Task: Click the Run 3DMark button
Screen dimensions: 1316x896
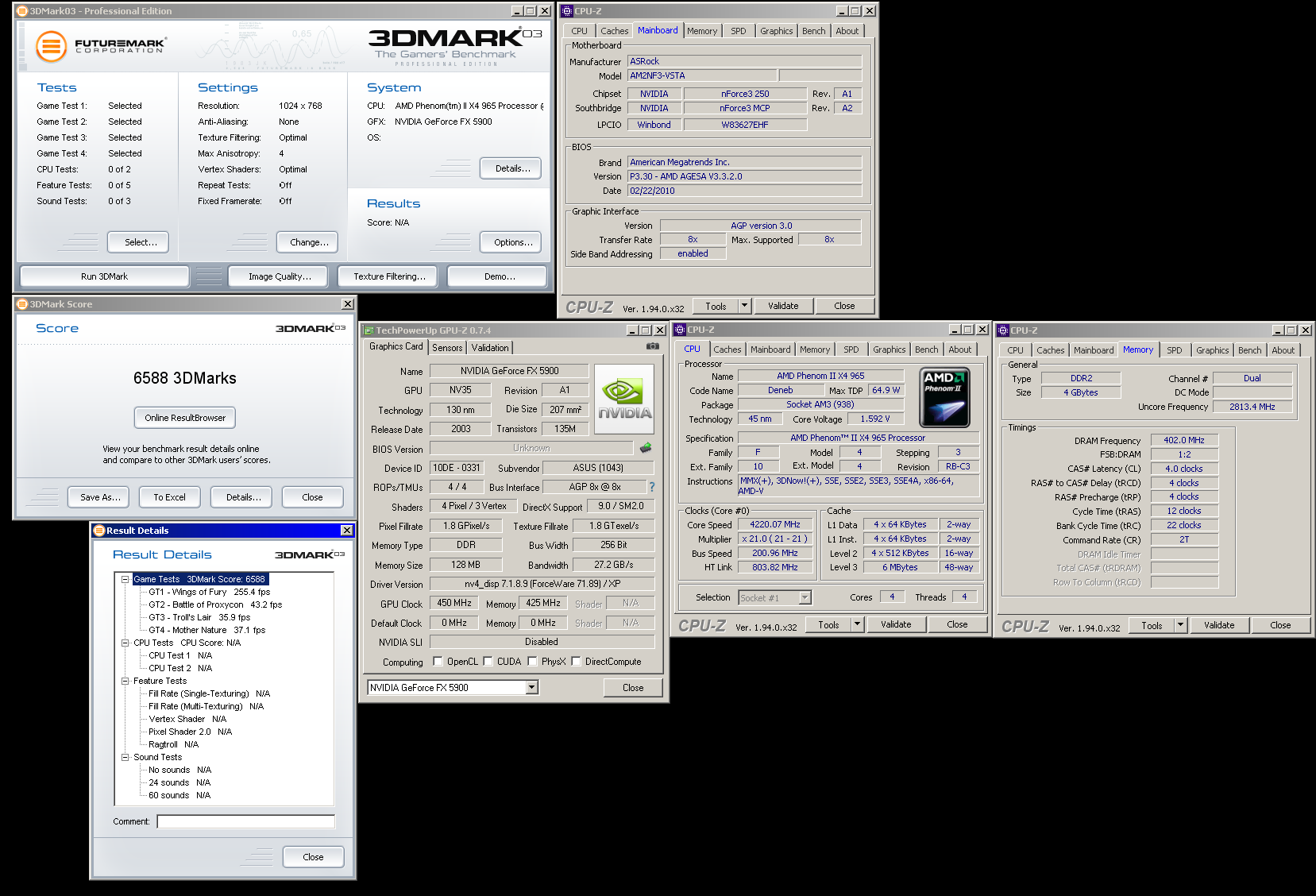Action: tap(104, 276)
